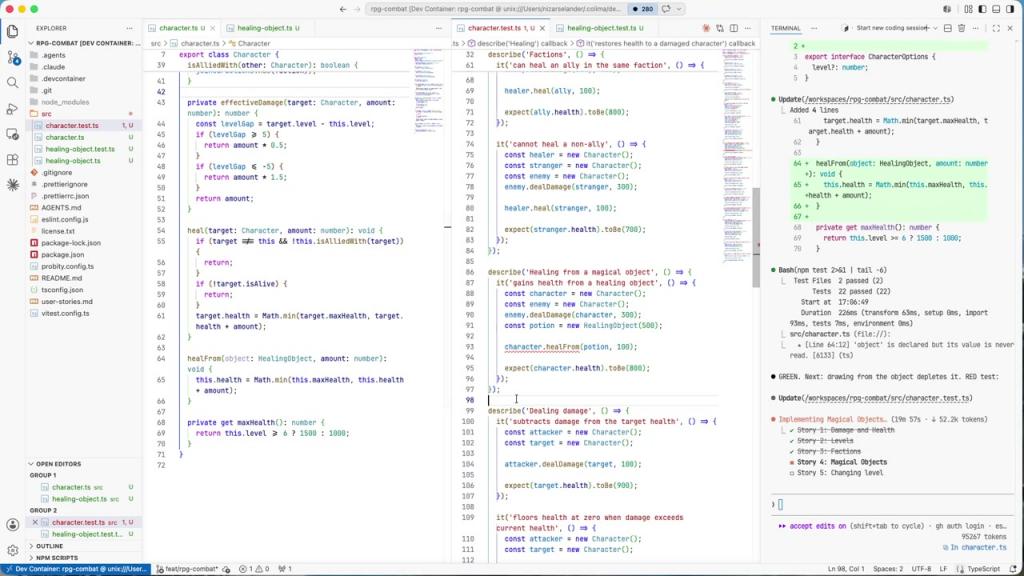Screen dimensions: 1024x576
Task: Open the Search view
Action: 12,83
